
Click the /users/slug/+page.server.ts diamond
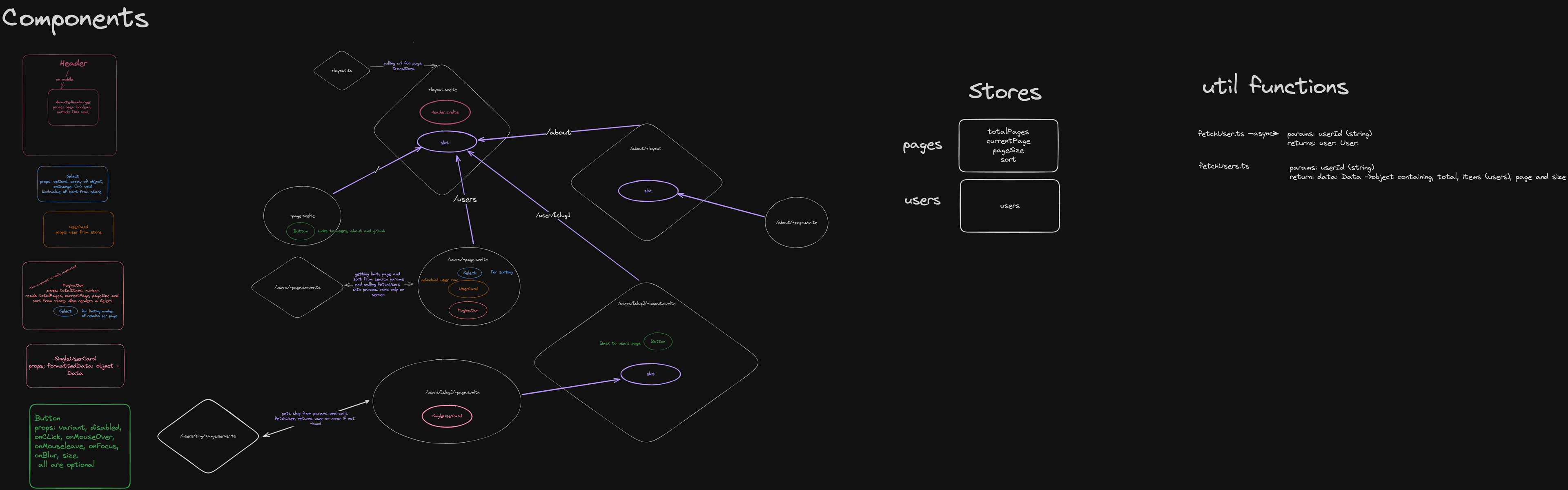(x=208, y=437)
